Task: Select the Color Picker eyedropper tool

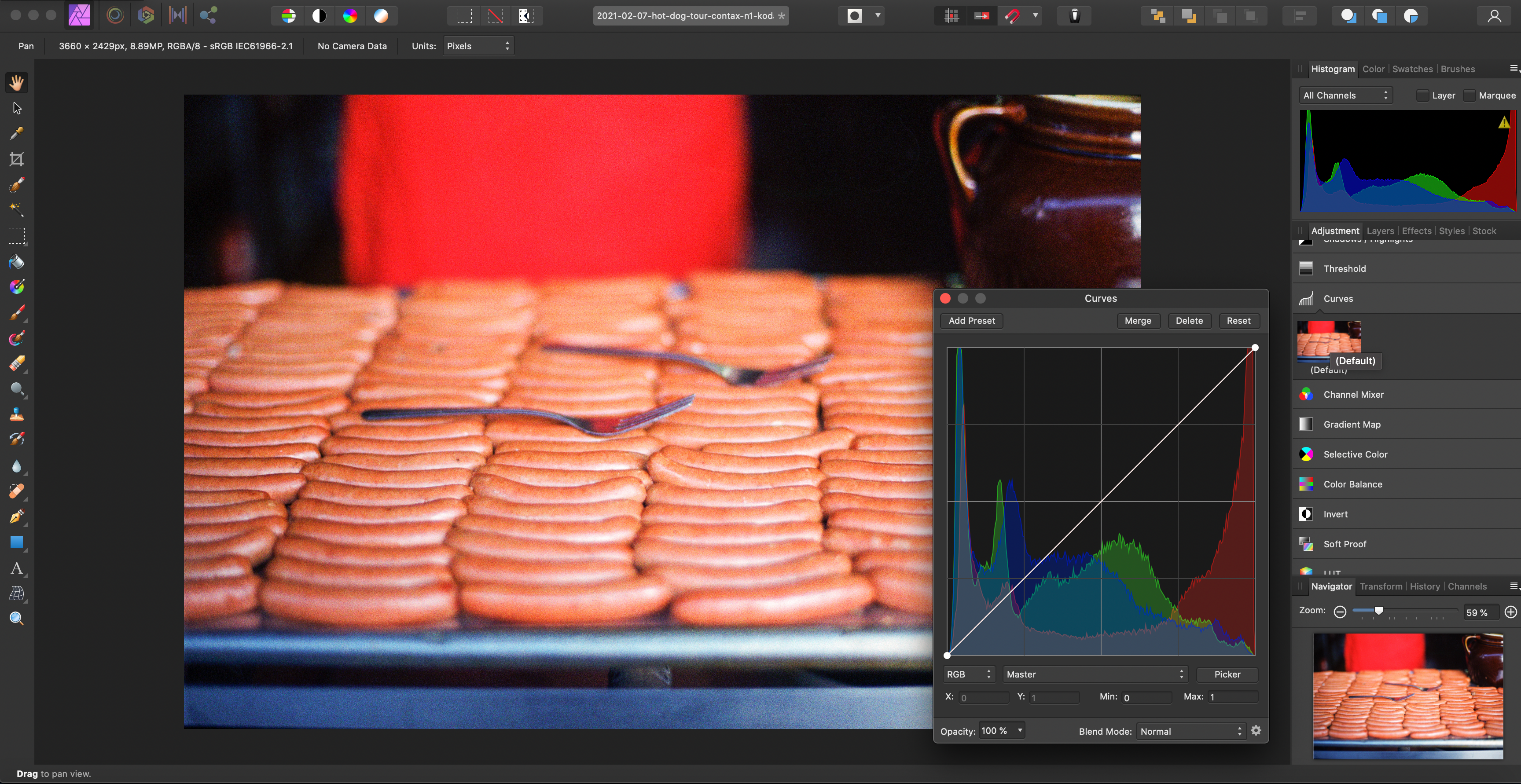Action: (x=17, y=134)
